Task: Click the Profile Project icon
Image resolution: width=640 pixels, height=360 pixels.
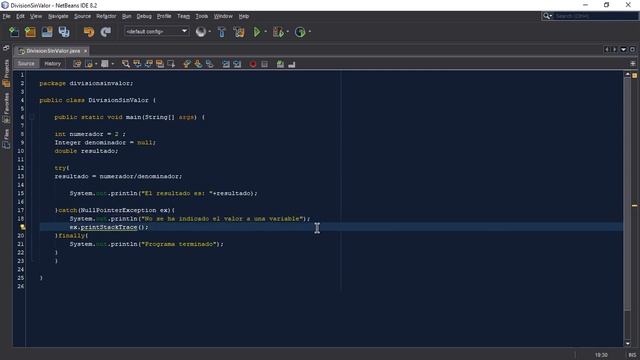Action: 300,32
